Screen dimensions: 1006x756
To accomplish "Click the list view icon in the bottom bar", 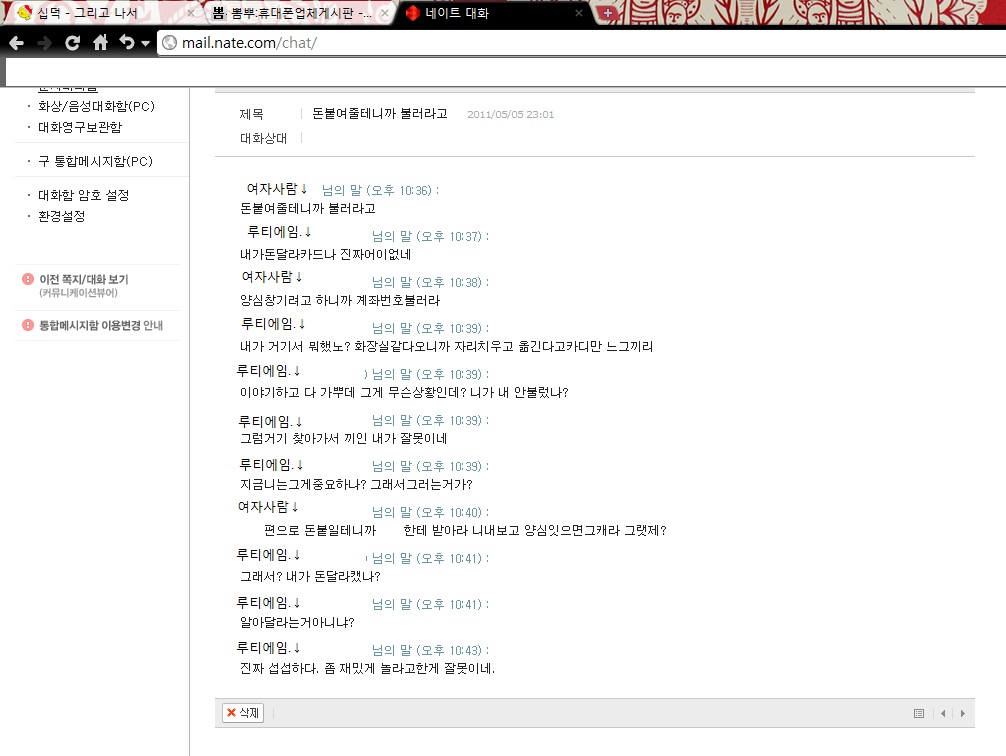I will click(919, 714).
